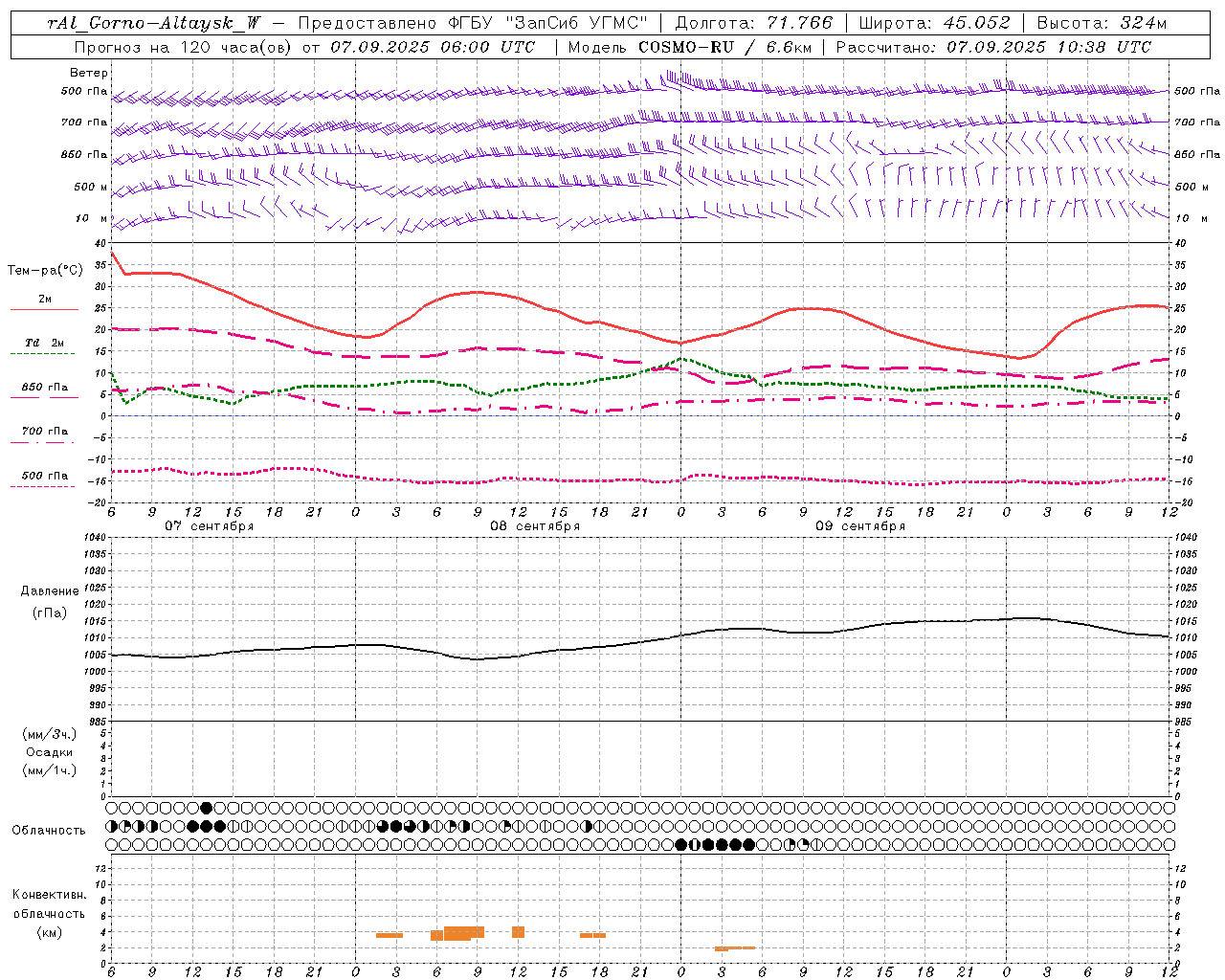Click the 08 сентября date label
Viewport: 1225px width, 980px height.
pyautogui.click(x=535, y=526)
